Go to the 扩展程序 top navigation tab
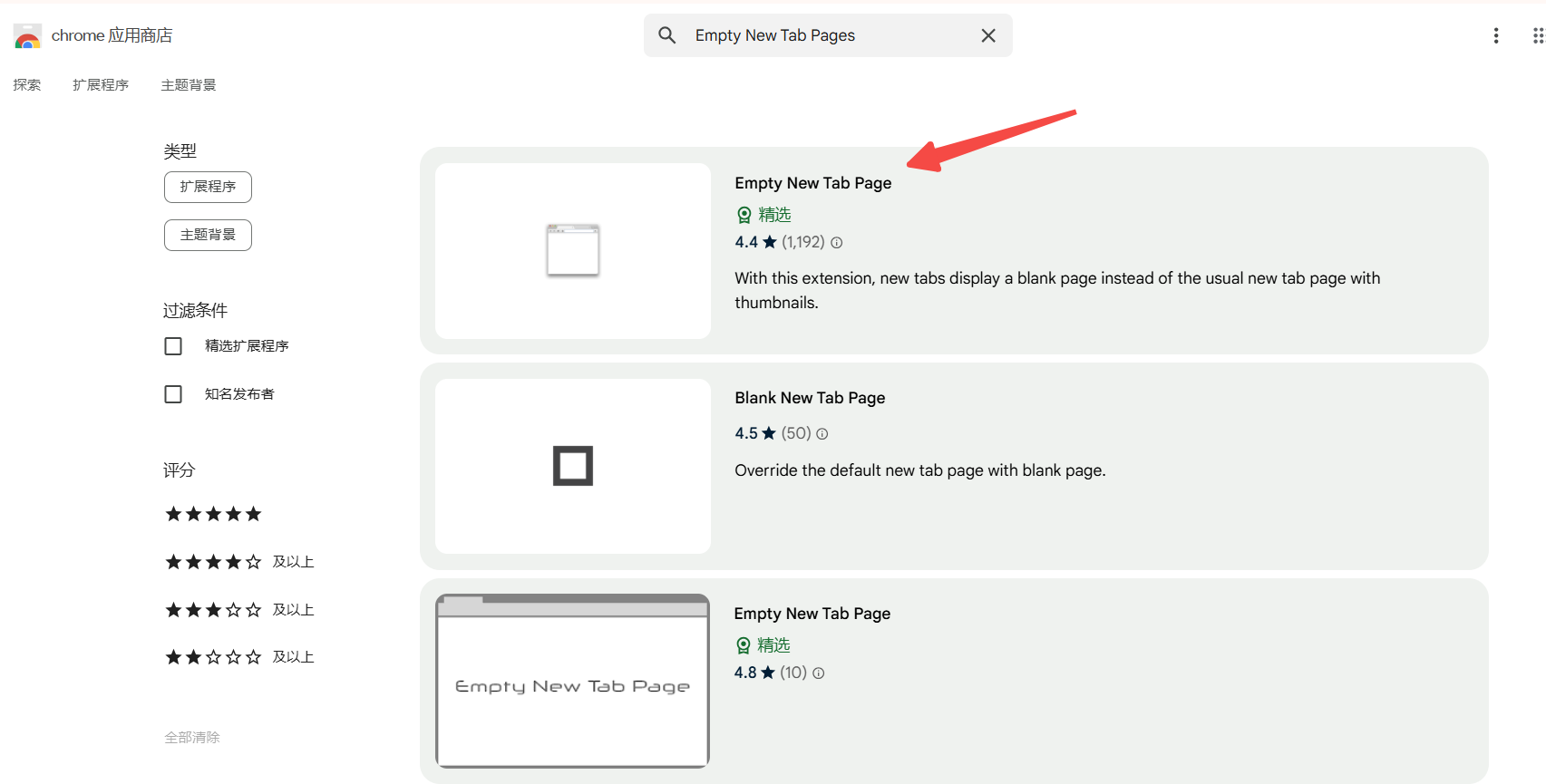The height and width of the screenshot is (784, 1546). [101, 85]
